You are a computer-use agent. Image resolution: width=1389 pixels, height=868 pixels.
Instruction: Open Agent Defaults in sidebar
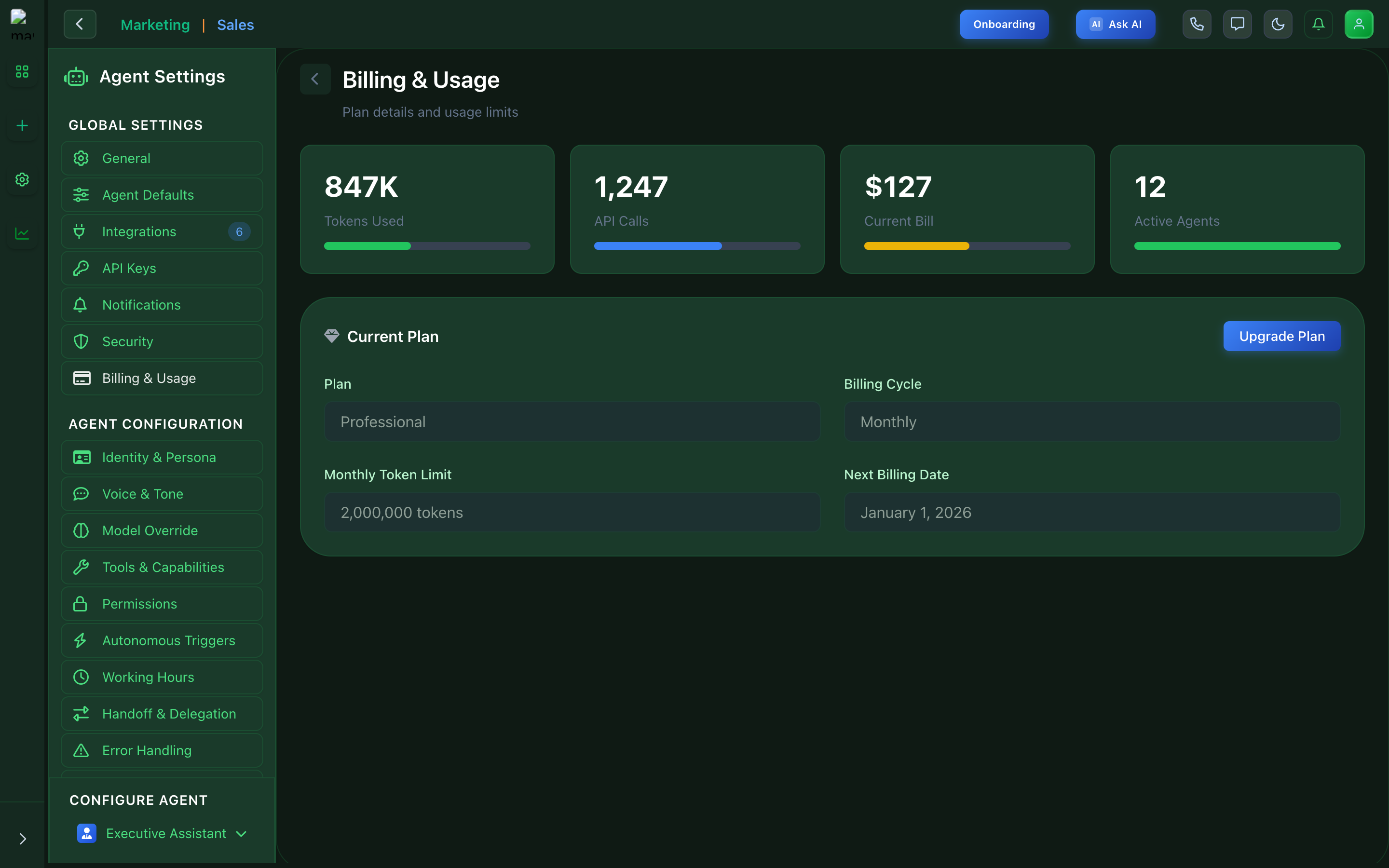[162, 195]
